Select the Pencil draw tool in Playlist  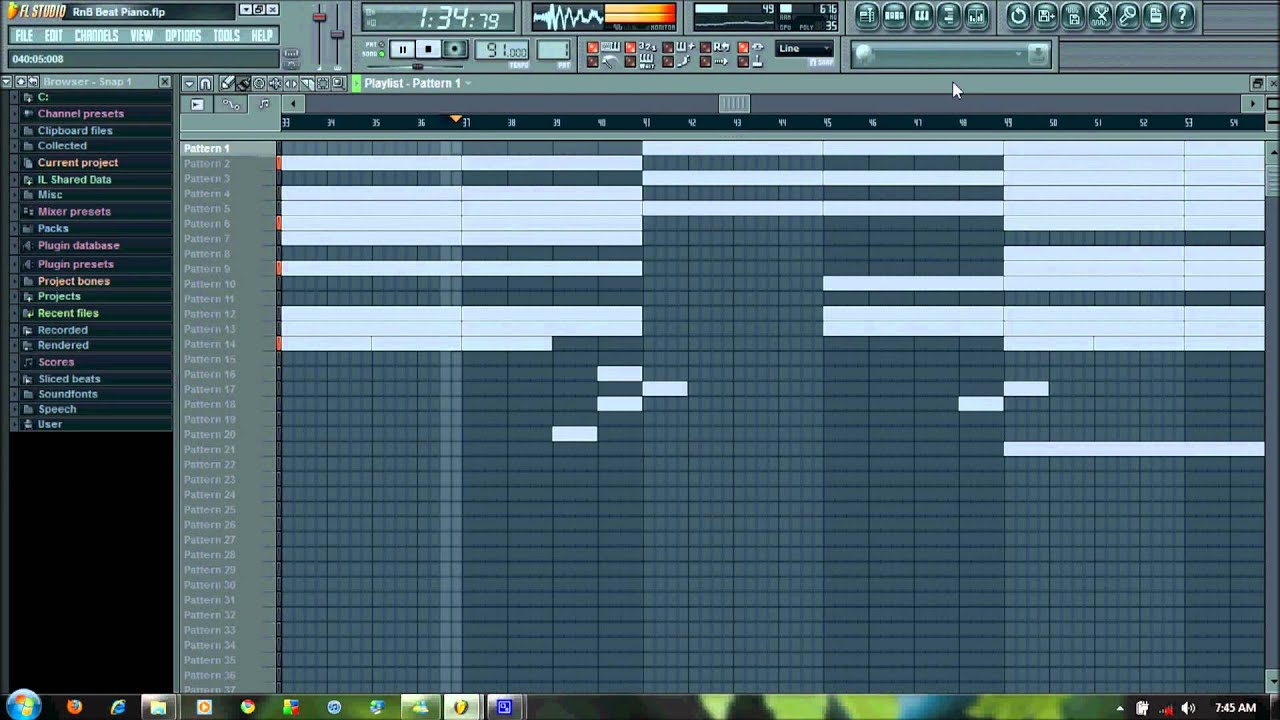point(227,83)
